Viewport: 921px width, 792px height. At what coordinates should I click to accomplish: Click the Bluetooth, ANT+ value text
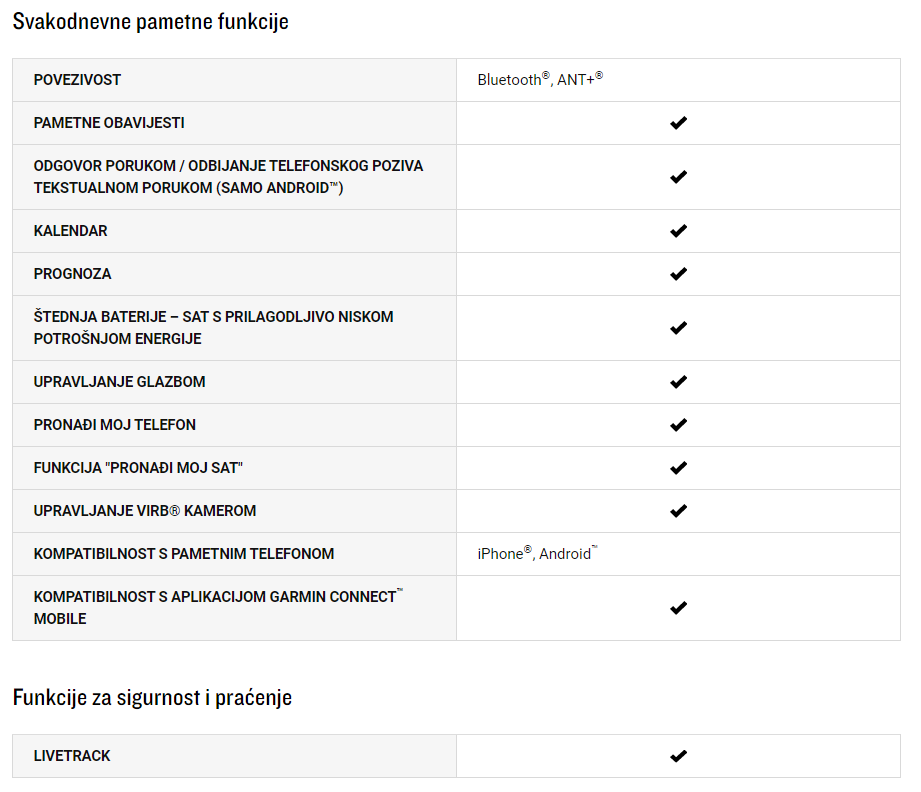coord(540,79)
